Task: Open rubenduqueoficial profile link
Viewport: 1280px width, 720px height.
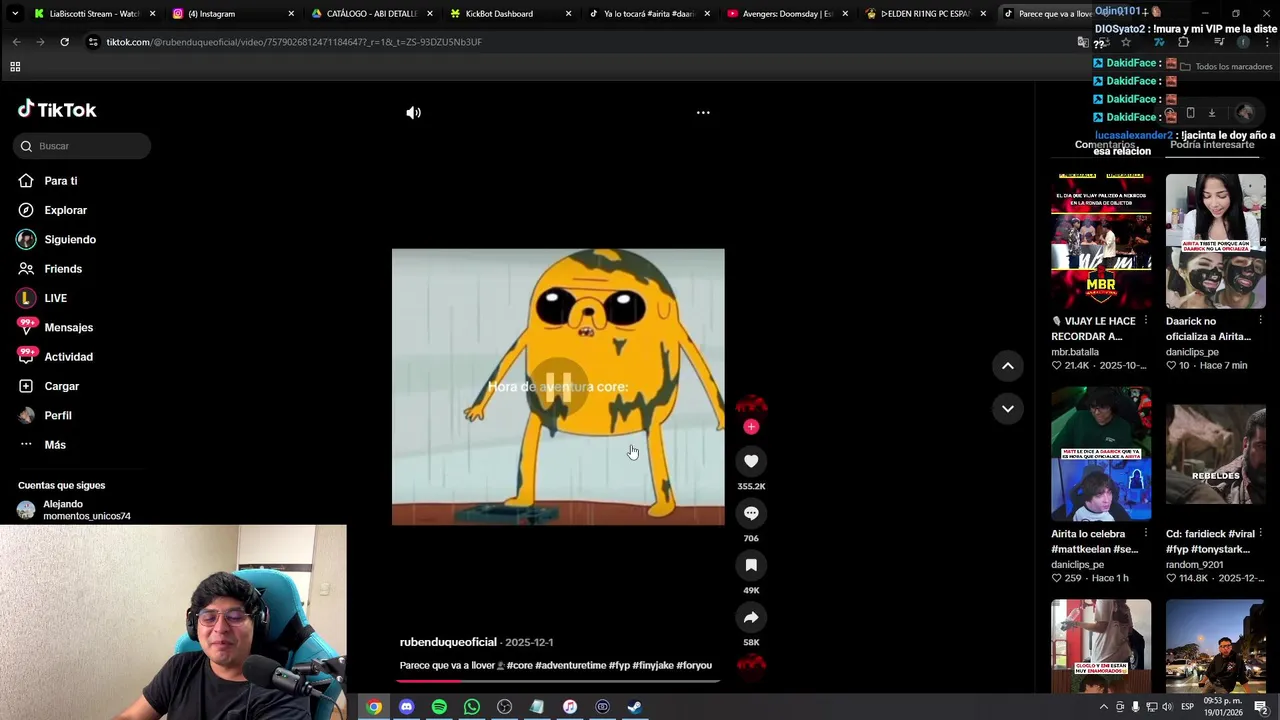Action: point(448,642)
